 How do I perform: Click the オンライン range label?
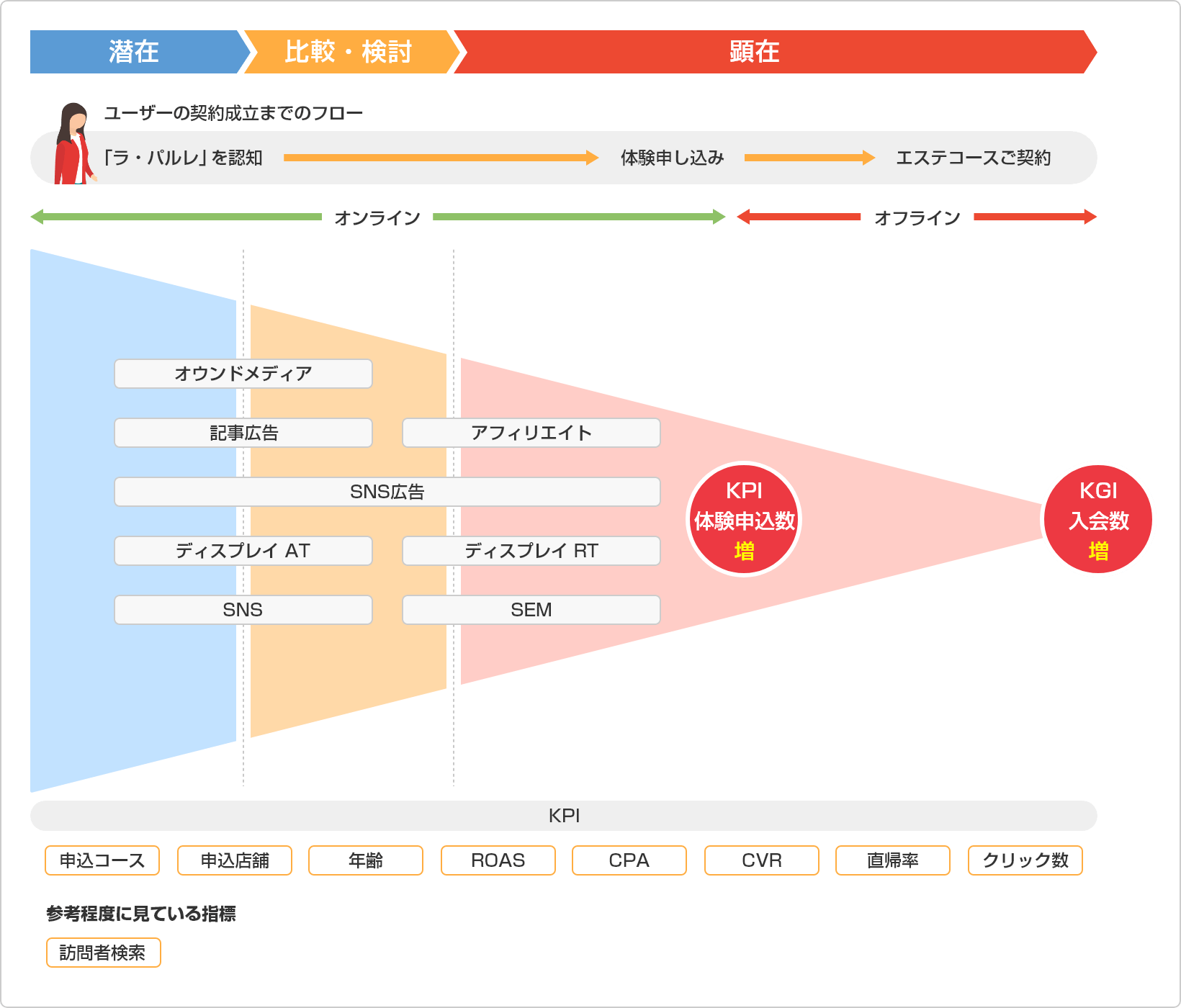point(377,217)
